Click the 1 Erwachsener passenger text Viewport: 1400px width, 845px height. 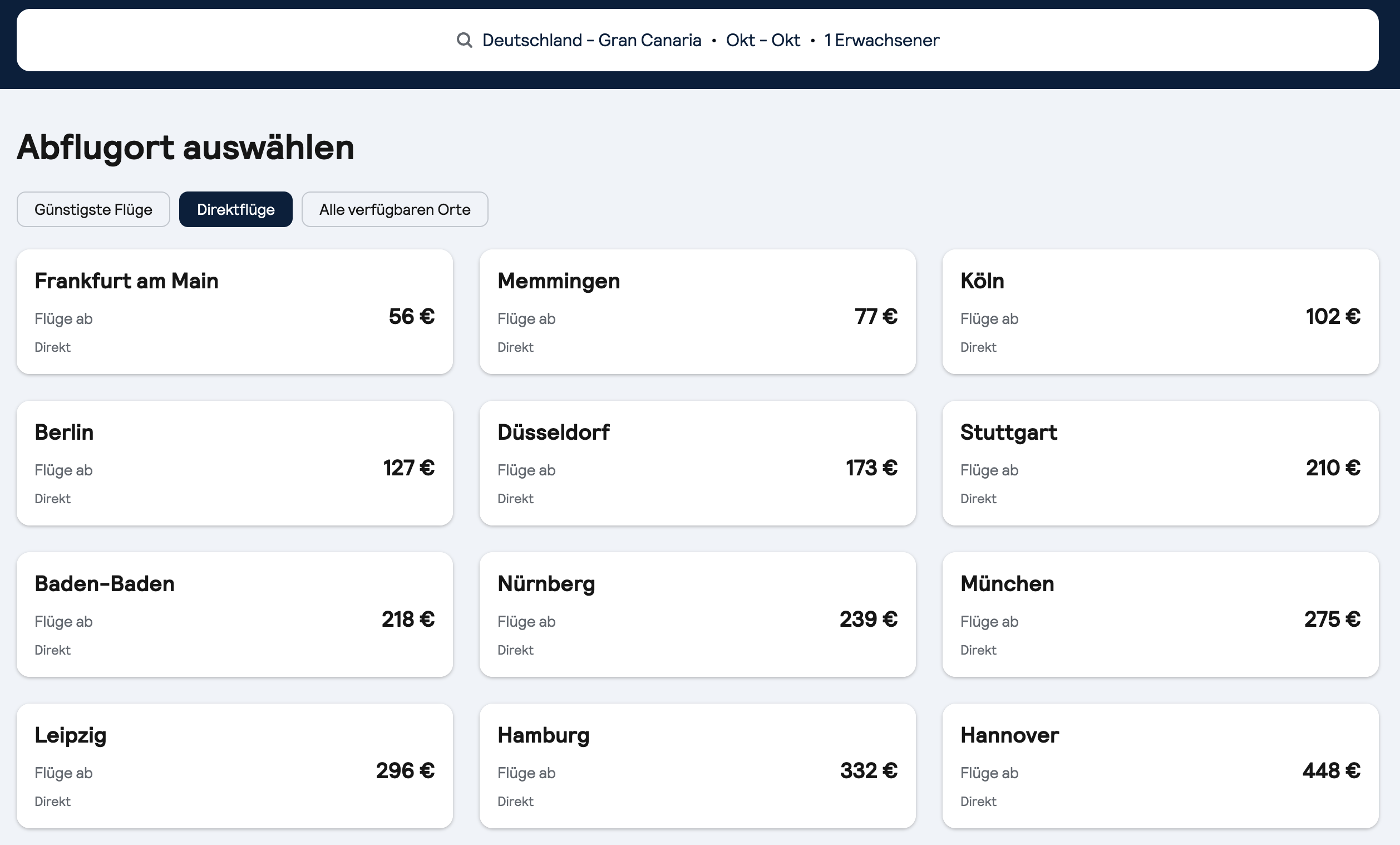pyautogui.click(x=881, y=40)
